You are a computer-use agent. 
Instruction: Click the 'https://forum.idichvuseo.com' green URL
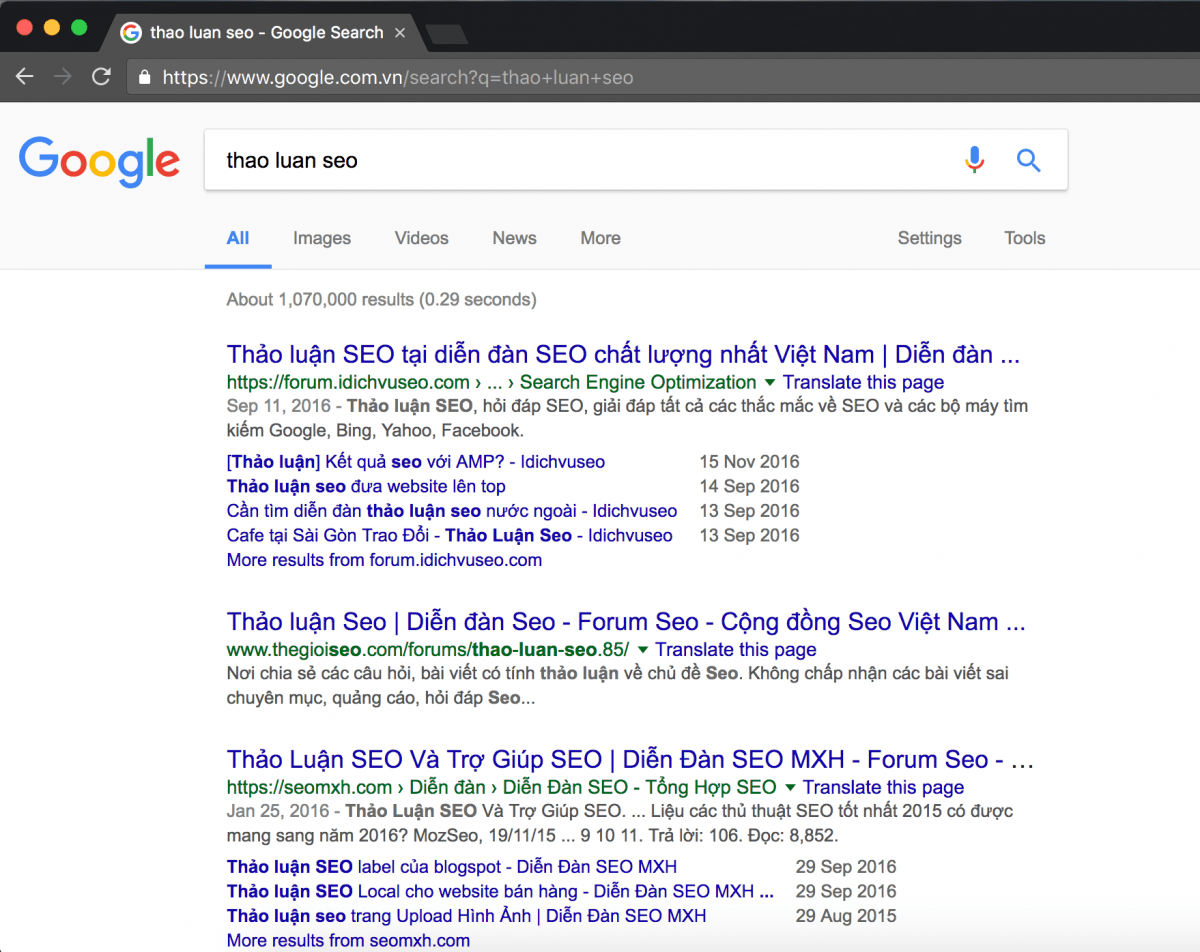[x=348, y=382]
